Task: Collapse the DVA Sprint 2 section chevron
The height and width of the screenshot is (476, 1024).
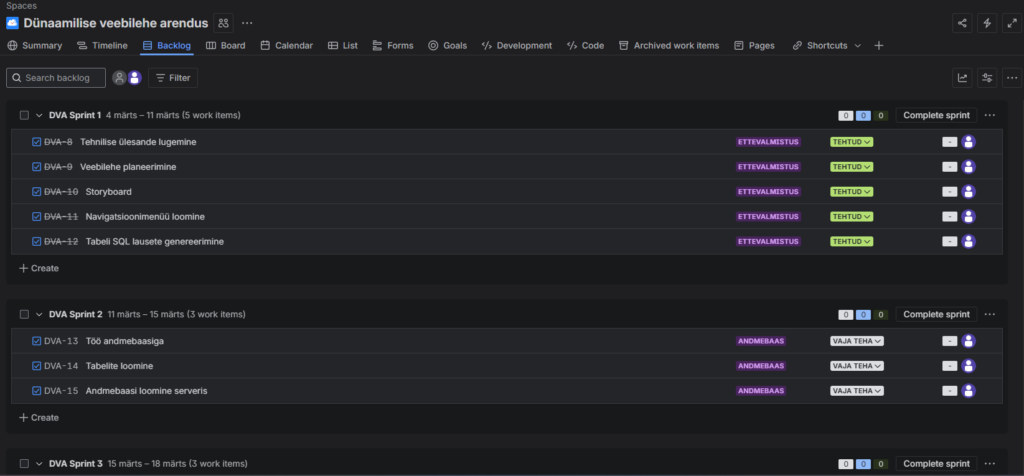Action: [39, 314]
